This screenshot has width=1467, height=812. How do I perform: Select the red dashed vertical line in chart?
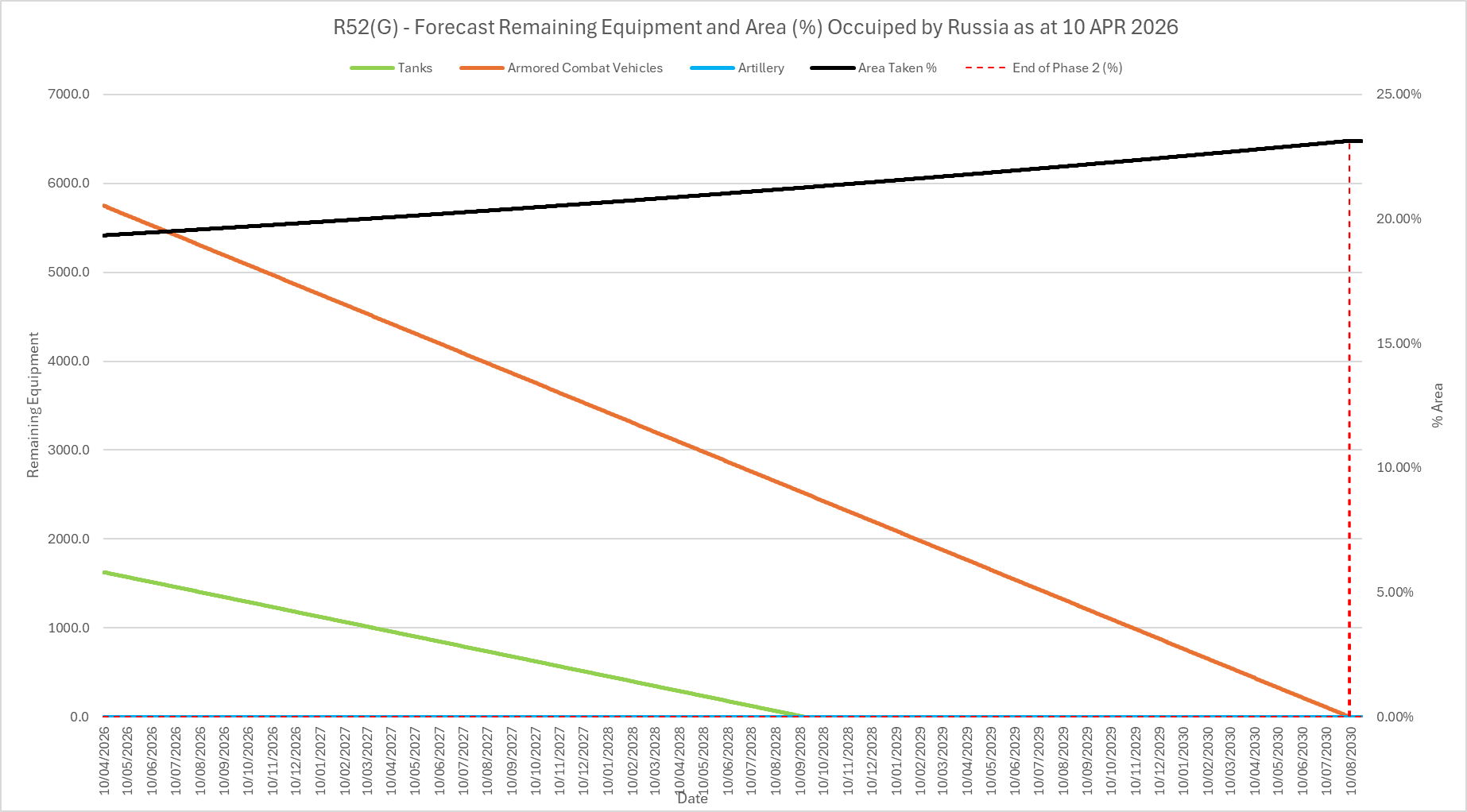[x=1349, y=429]
